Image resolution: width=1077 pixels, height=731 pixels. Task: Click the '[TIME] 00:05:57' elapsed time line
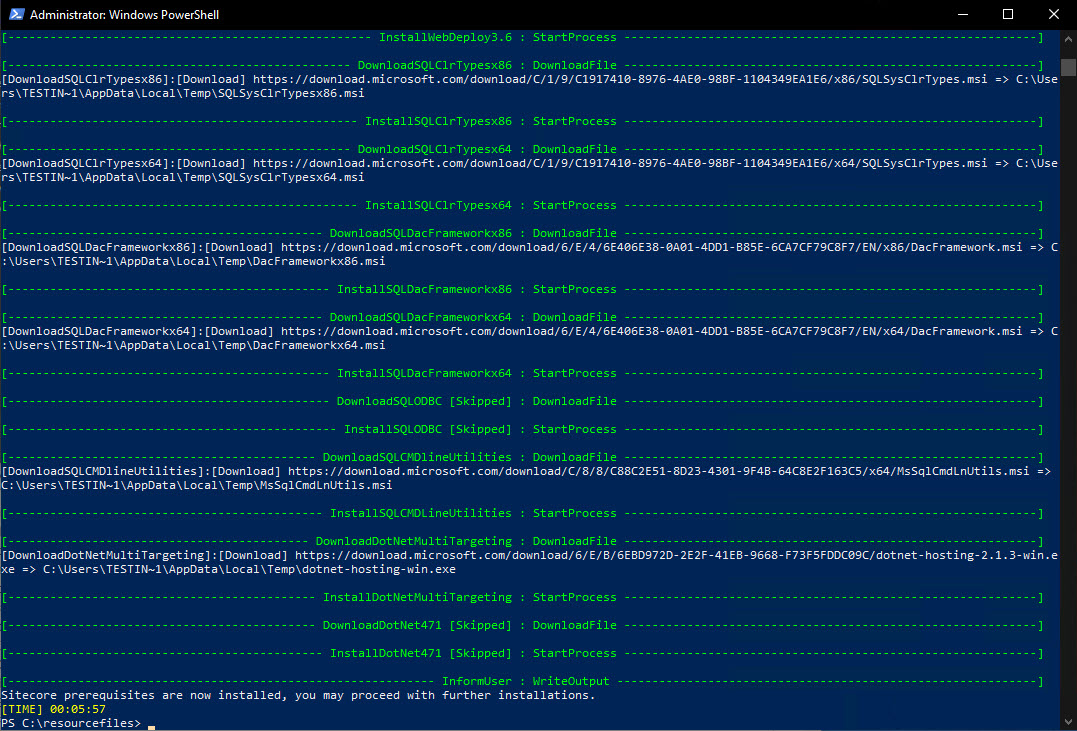coord(54,710)
